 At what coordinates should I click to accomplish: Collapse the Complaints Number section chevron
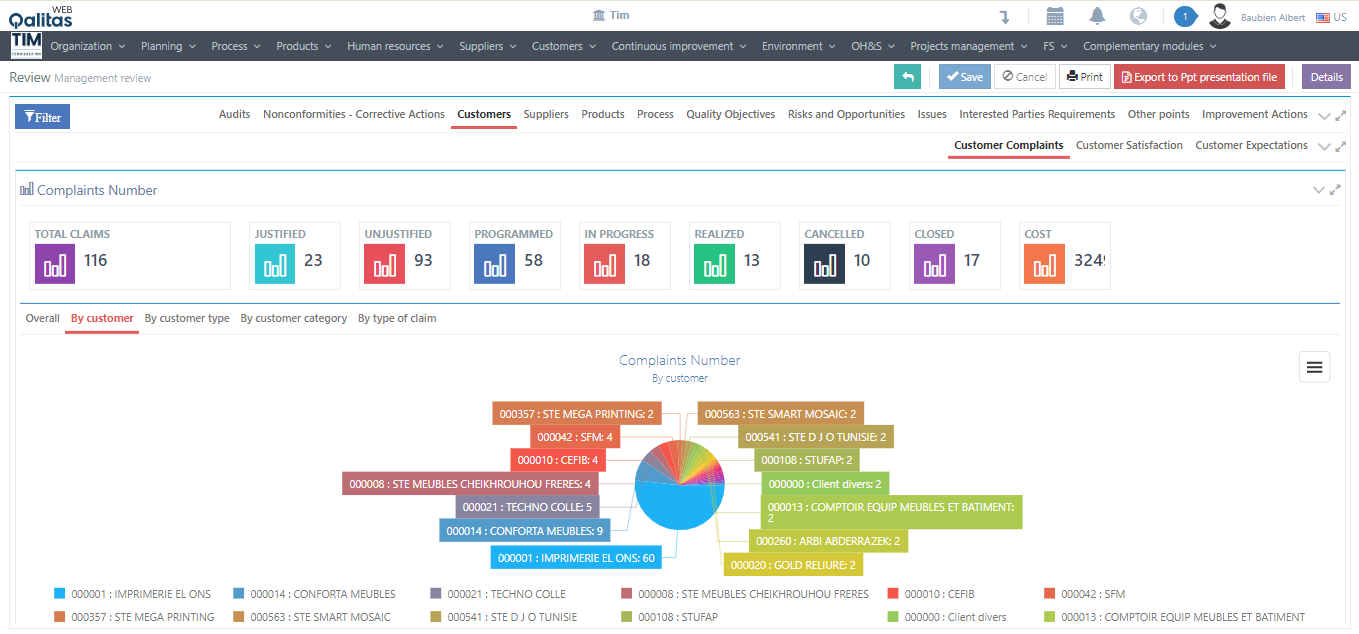coord(1319,189)
